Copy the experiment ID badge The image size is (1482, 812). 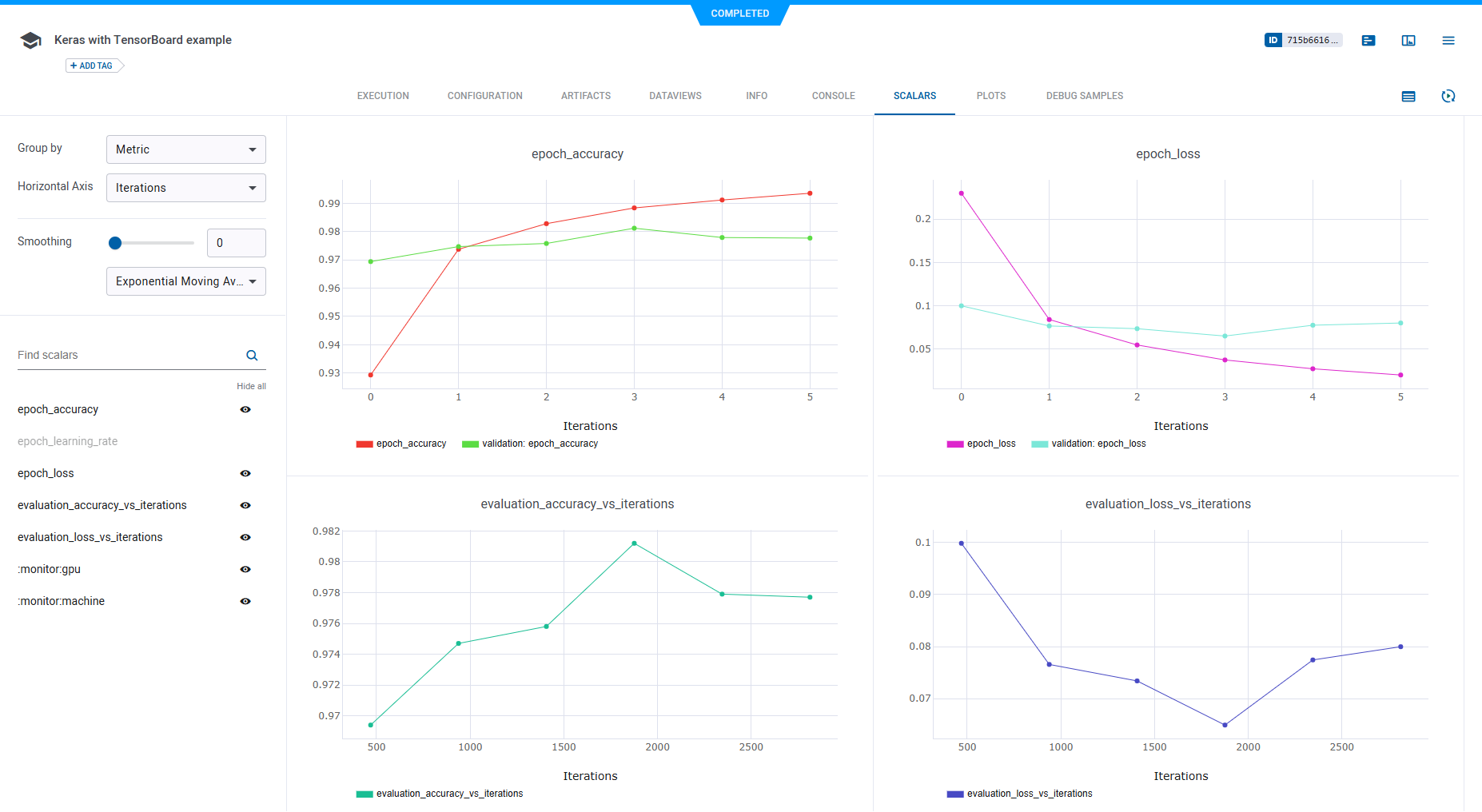(x=1303, y=40)
